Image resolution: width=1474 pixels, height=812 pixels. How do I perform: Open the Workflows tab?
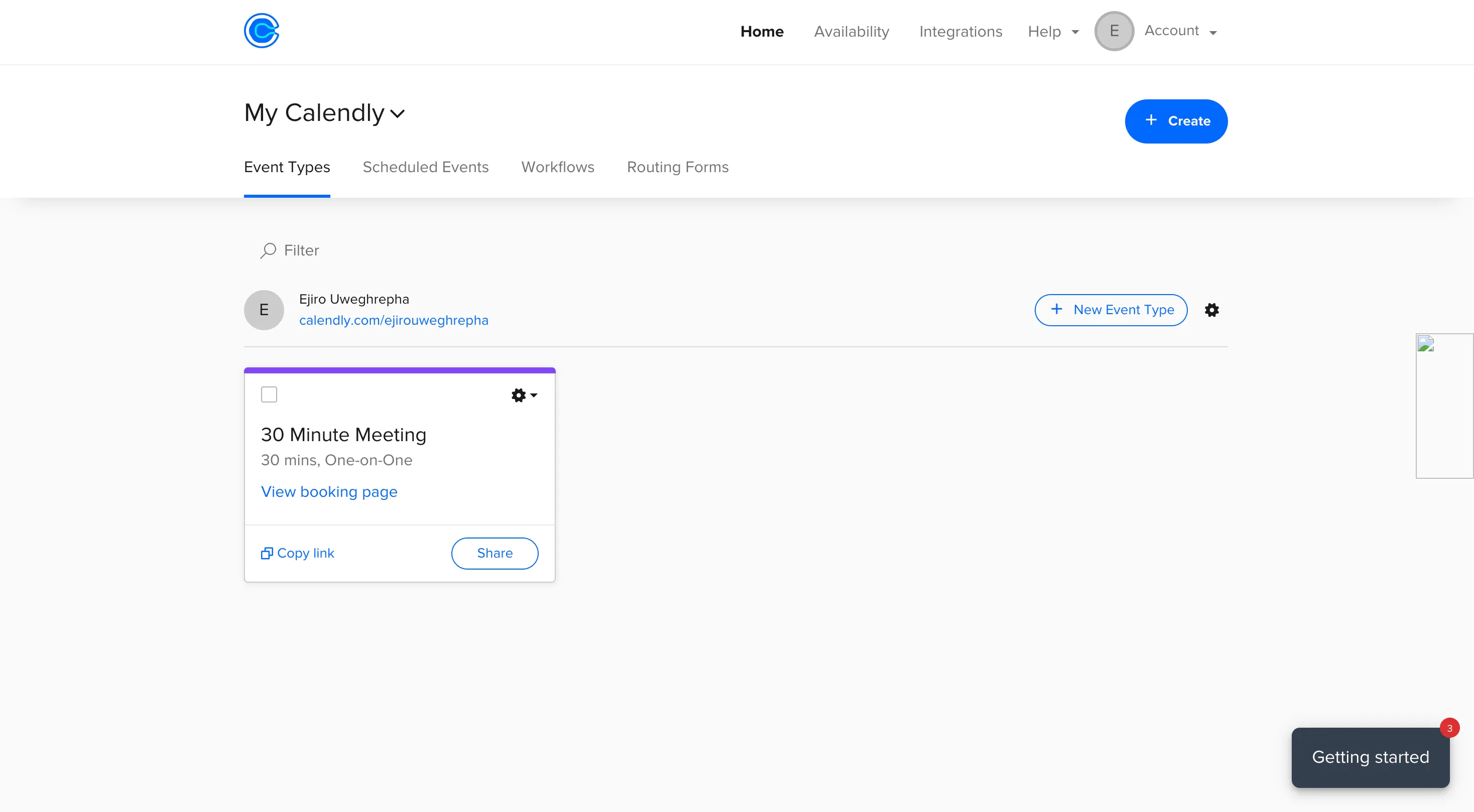coord(557,167)
